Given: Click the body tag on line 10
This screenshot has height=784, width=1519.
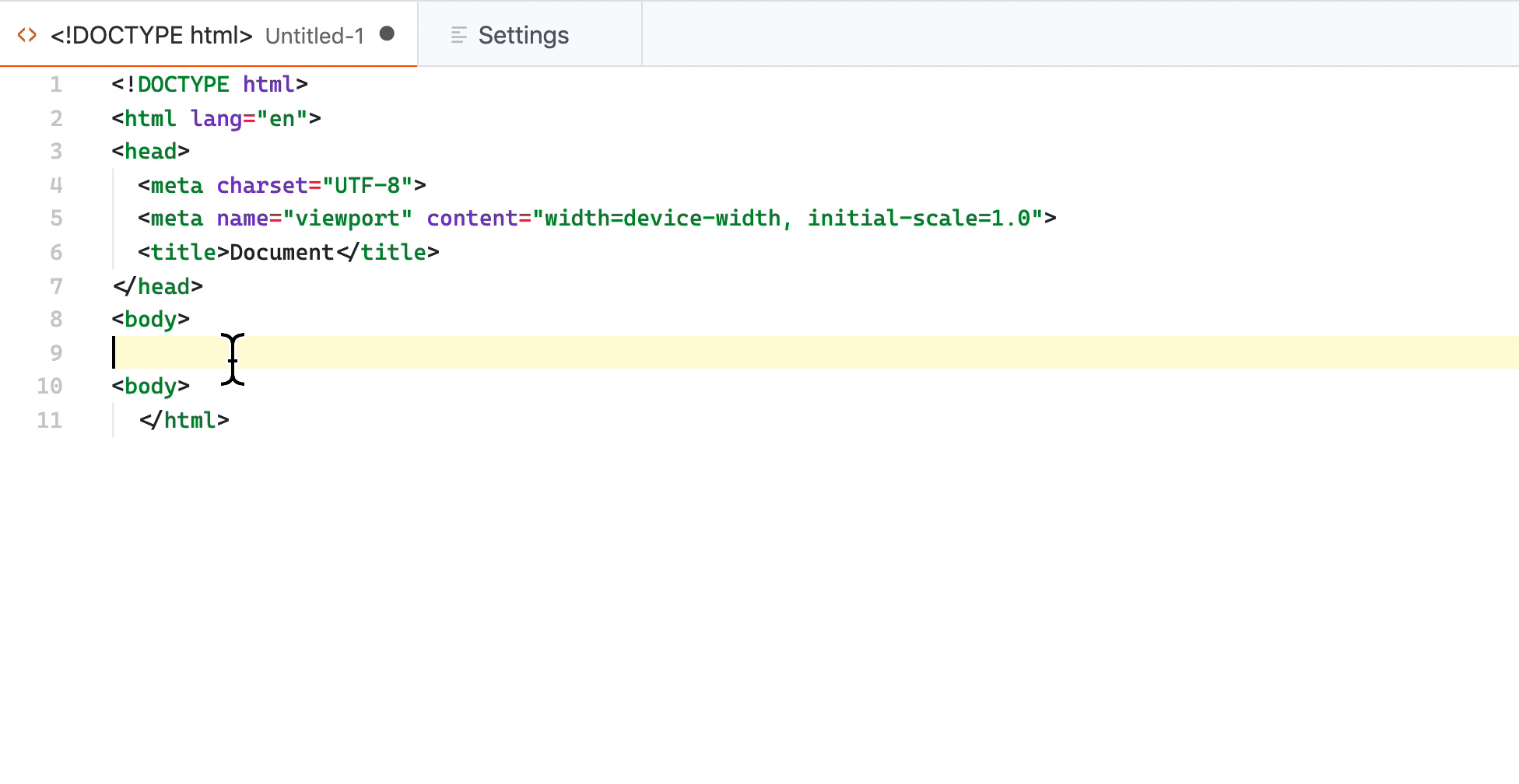Looking at the screenshot, I should [x=150, y=386].
